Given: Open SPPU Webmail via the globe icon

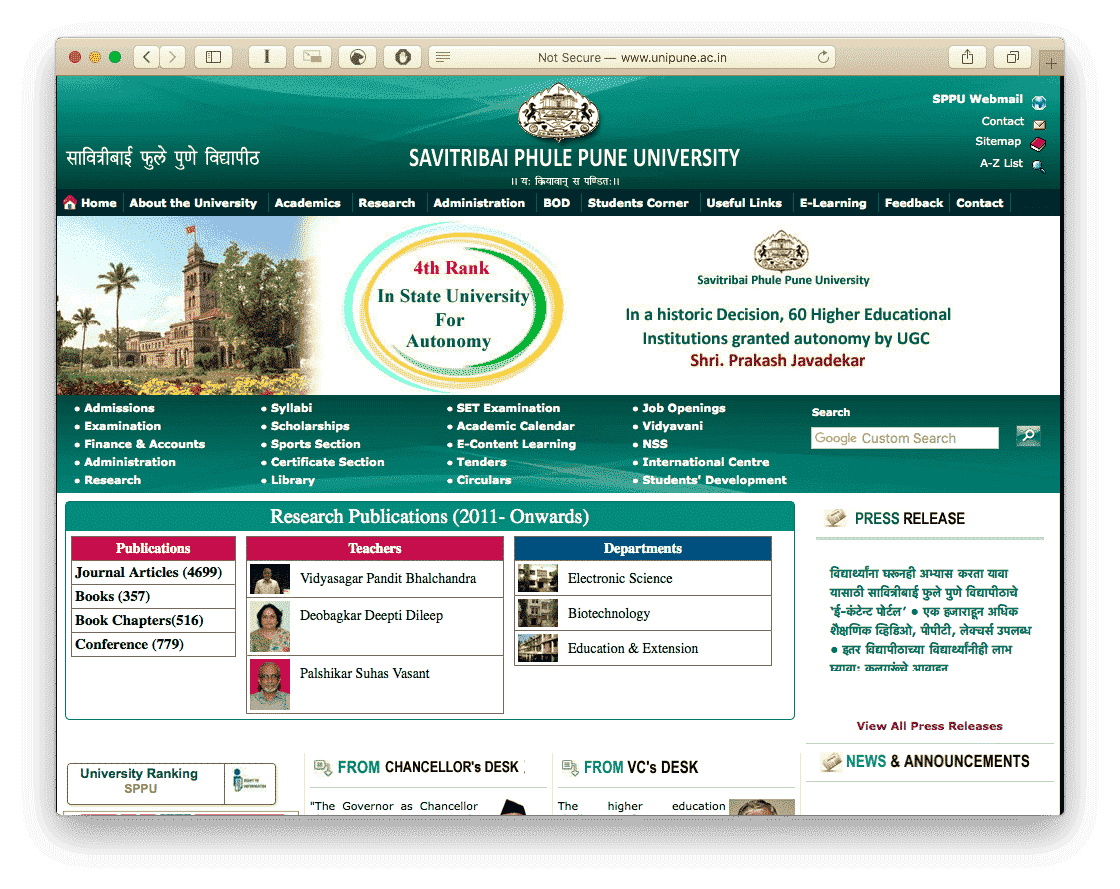Looking at the screenshot, I should [x=1038, y=101].
